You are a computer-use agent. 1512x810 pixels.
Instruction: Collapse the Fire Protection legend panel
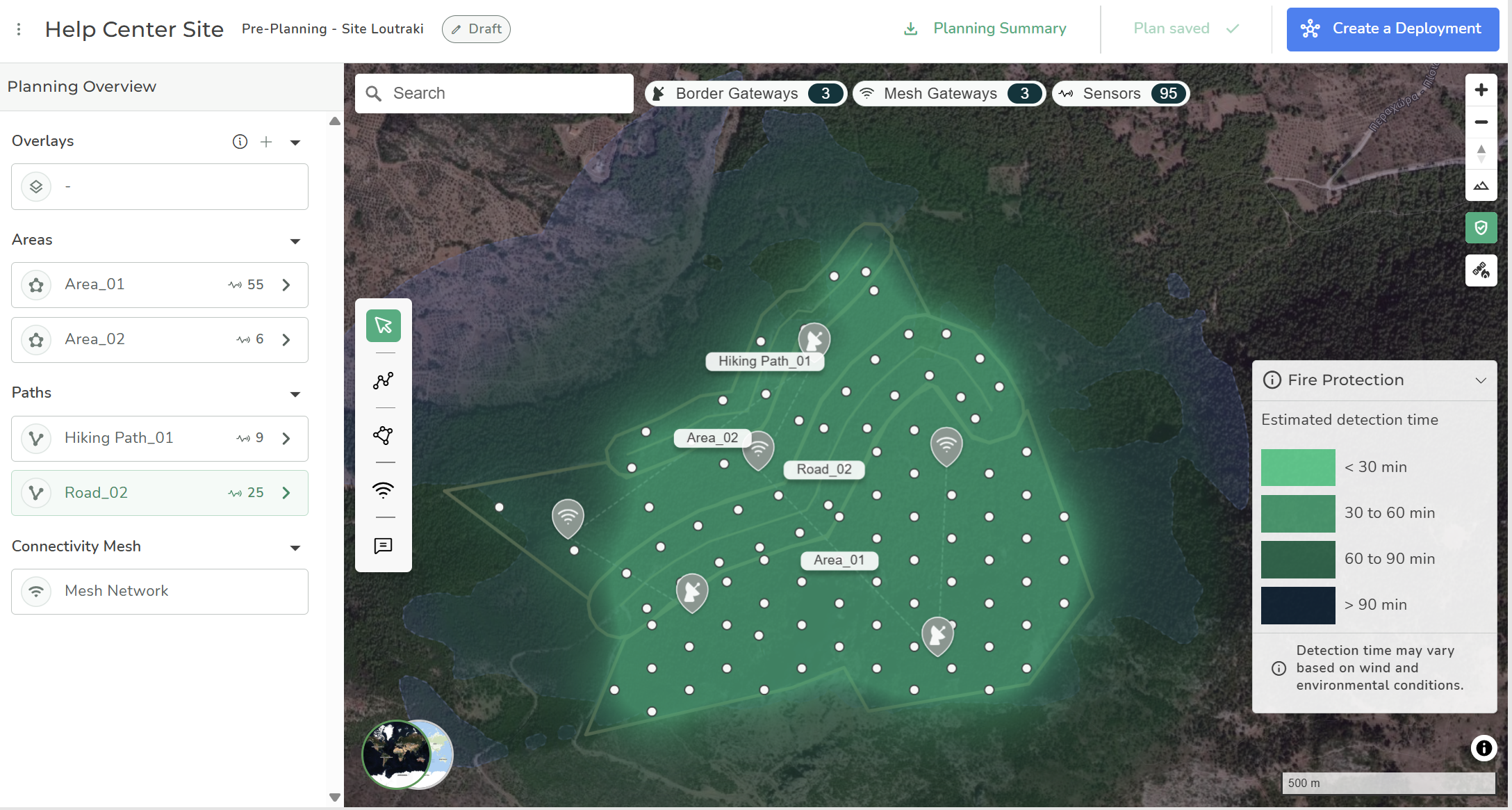click(x=1481, y=380)
